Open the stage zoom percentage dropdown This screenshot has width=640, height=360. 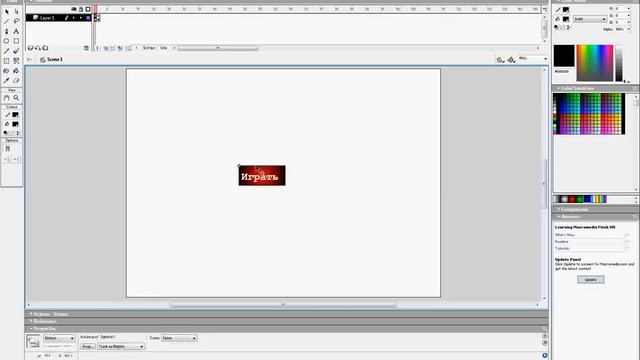click(545, 59)
